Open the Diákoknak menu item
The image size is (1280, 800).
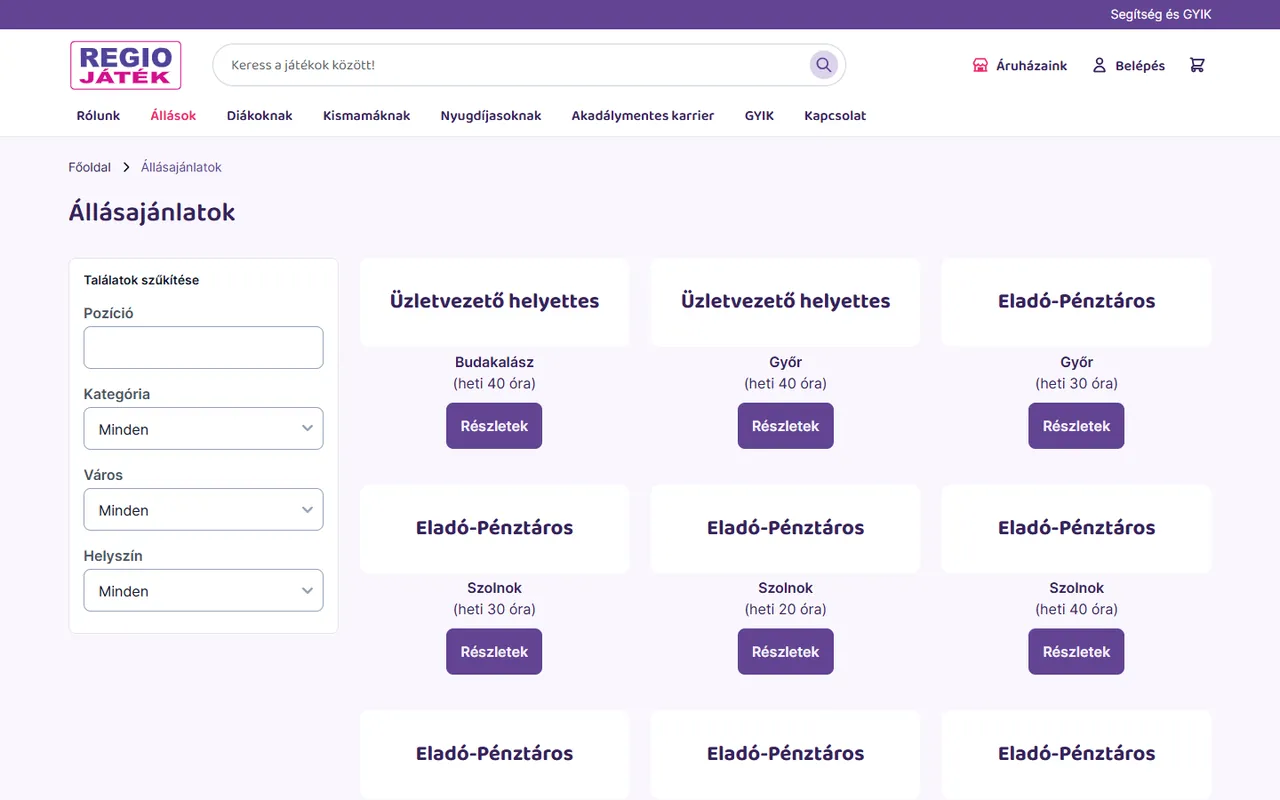[260, 116]
